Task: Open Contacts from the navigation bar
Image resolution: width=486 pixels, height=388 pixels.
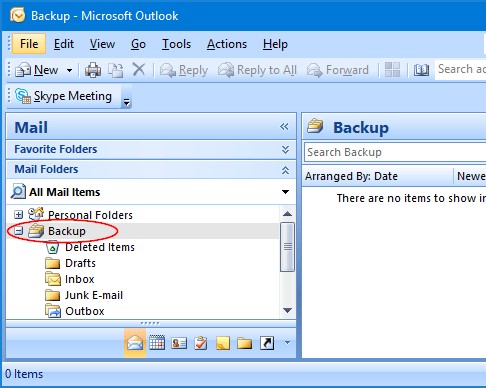Action: pyautogui.click(x=179, y=343)
